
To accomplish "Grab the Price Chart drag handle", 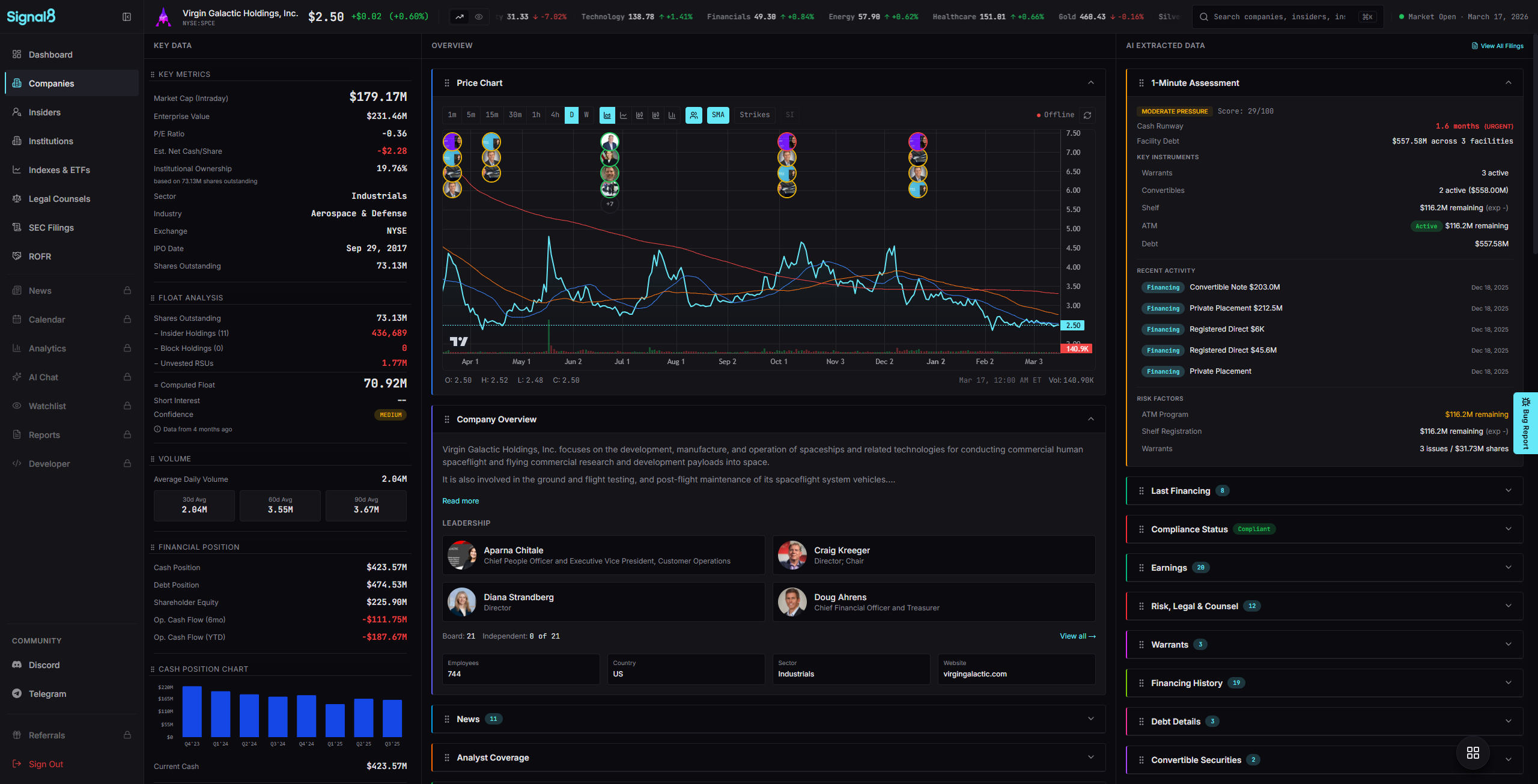I will pos(447,83).
